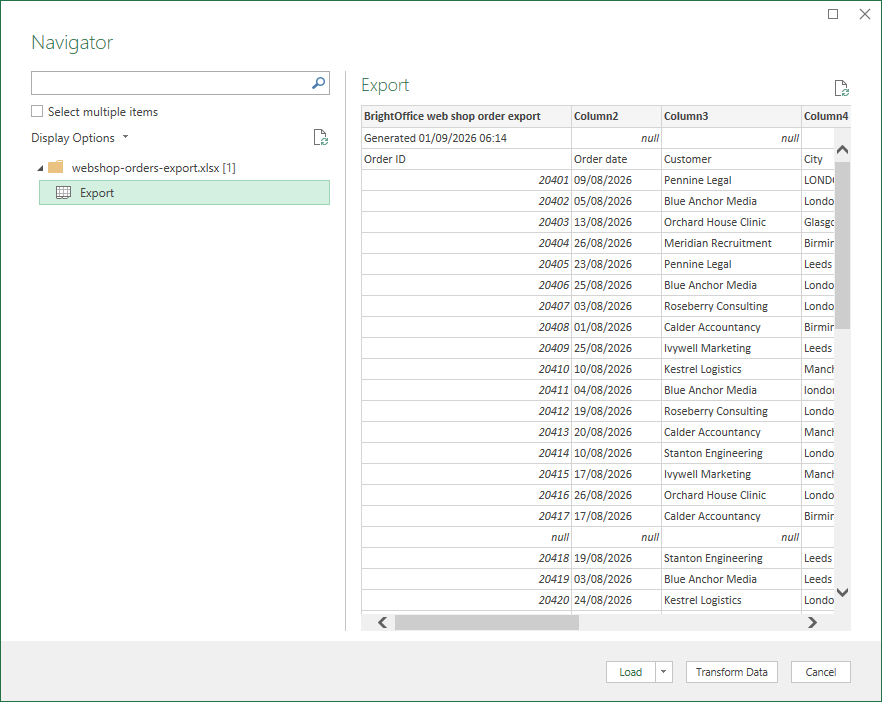The image size is (882, 702).
Task: Open the Load button dropdown arrow
Action: pos(664,672)
